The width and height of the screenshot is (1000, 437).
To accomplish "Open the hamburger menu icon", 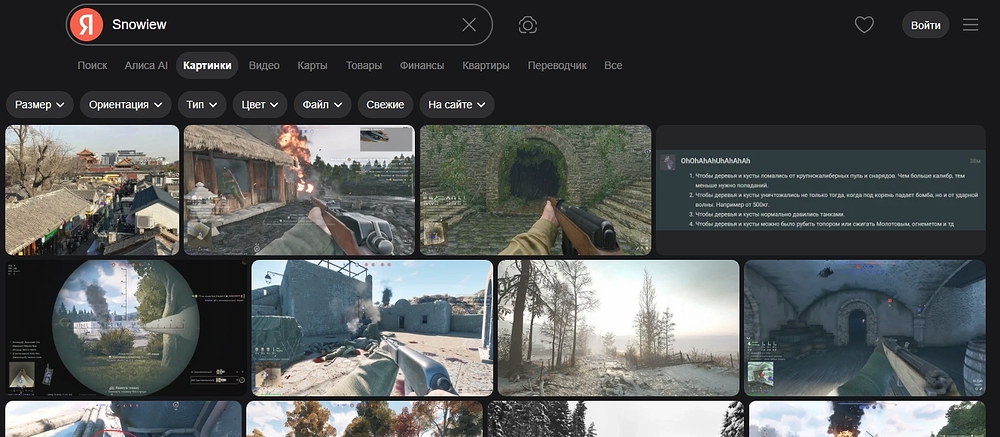I will tap(970, 25).
